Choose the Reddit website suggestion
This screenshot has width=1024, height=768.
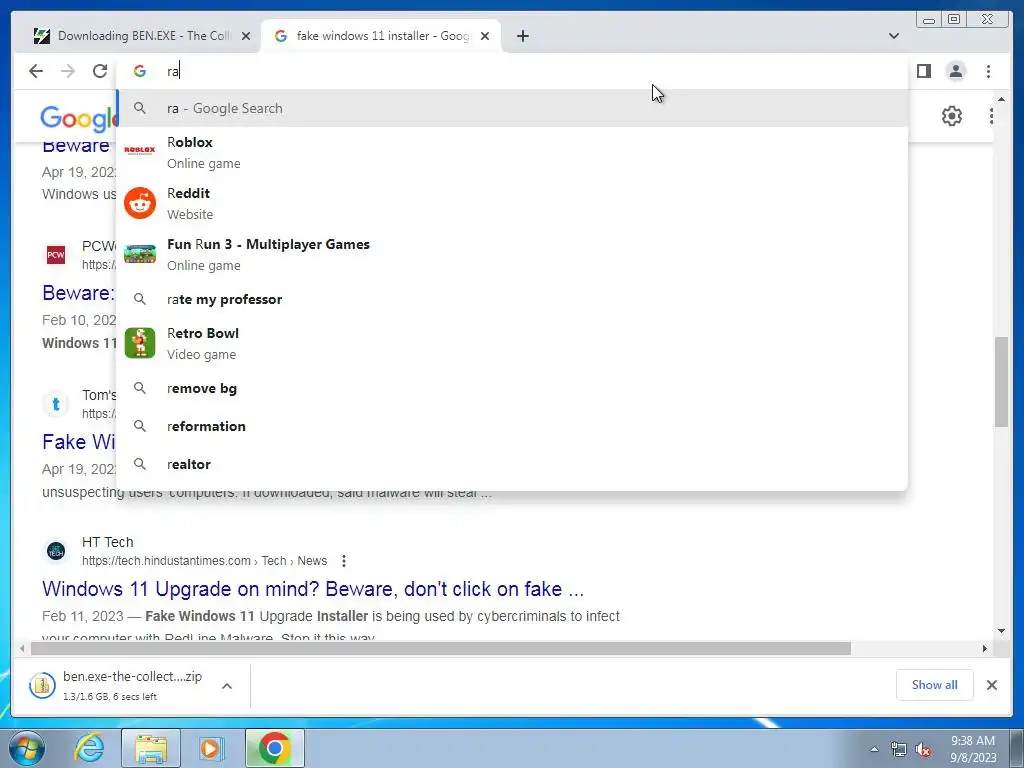pos(512,203)
